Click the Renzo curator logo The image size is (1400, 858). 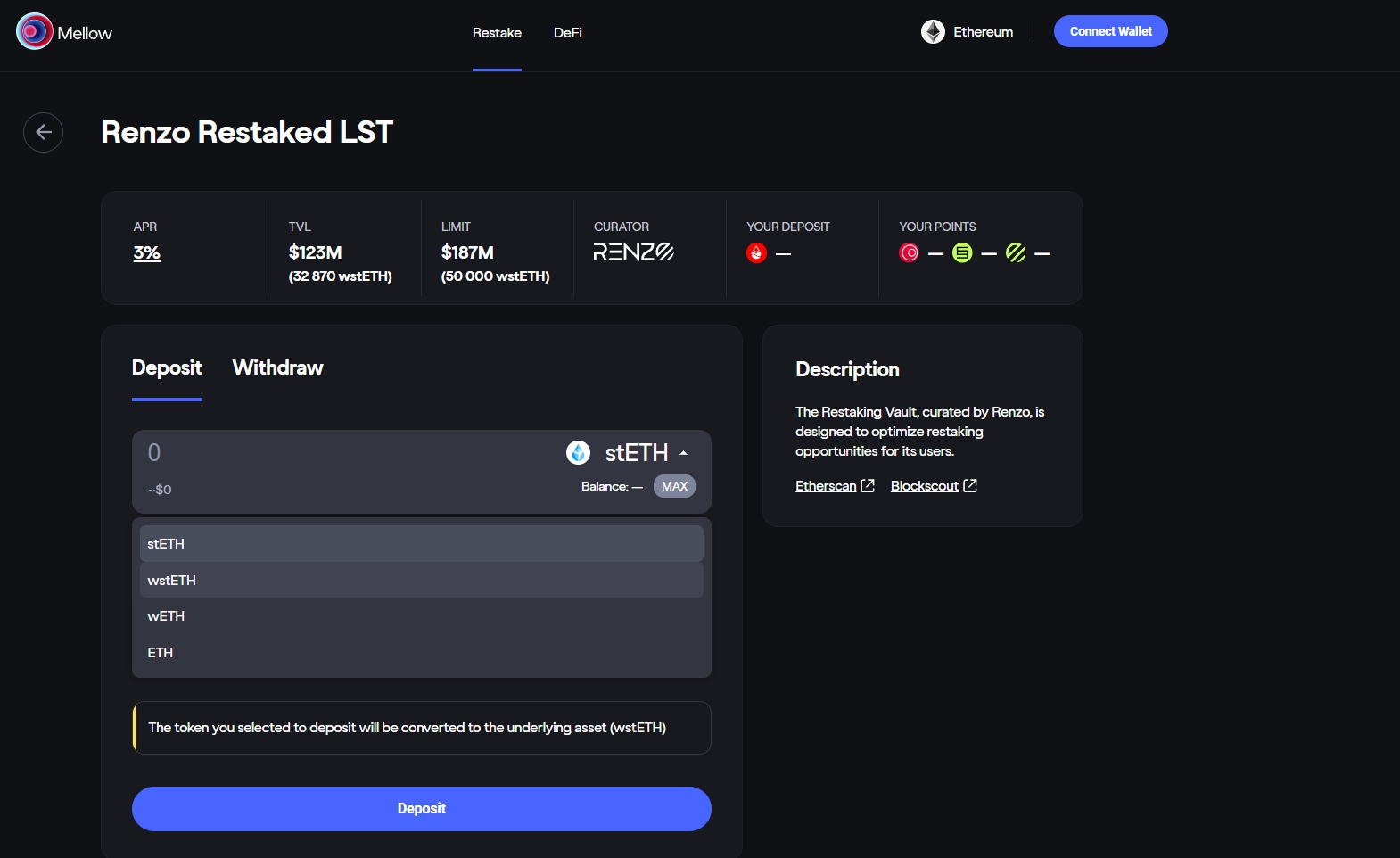(633, 252)
